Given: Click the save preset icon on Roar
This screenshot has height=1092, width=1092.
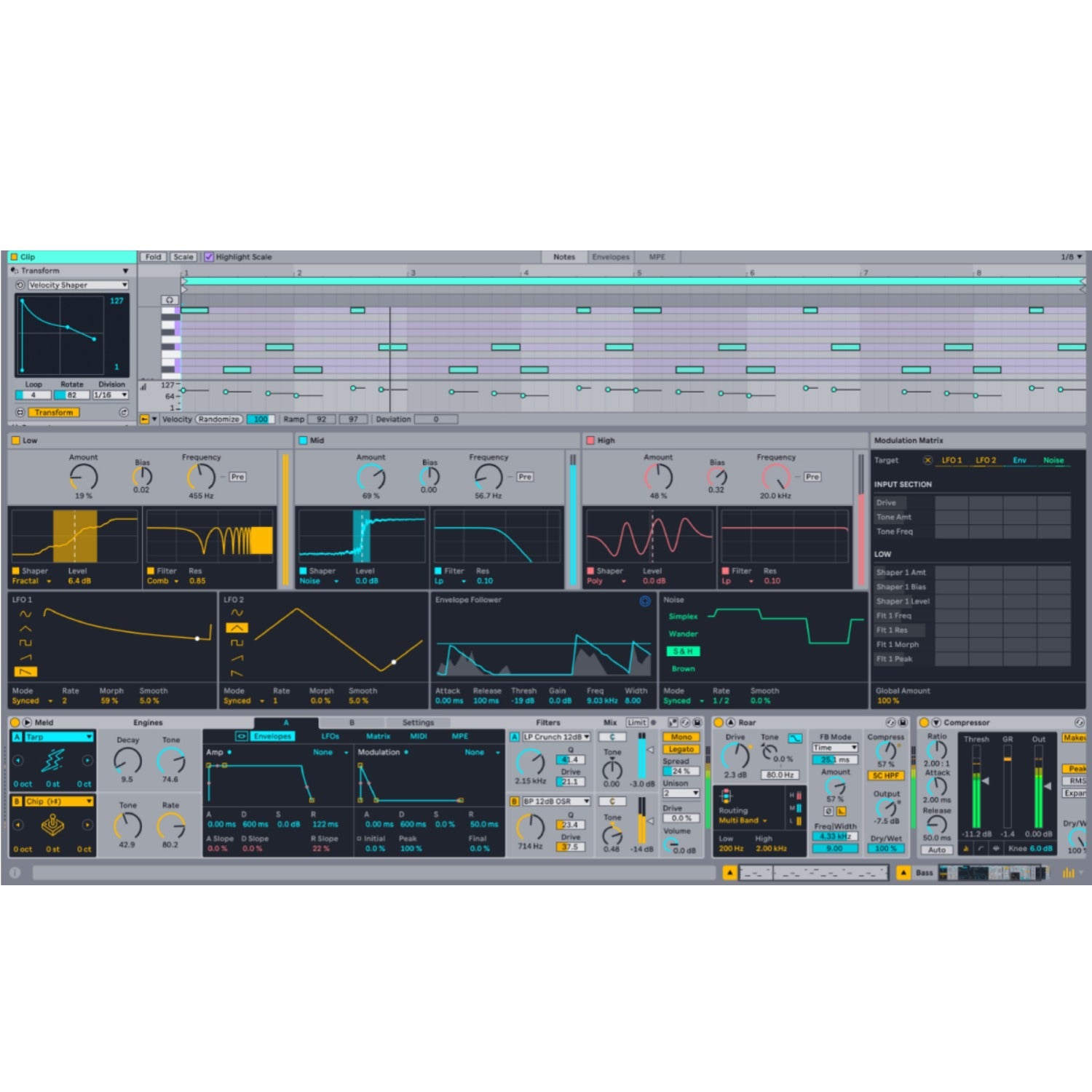Looking at the screenshot, I should point(902,723).
